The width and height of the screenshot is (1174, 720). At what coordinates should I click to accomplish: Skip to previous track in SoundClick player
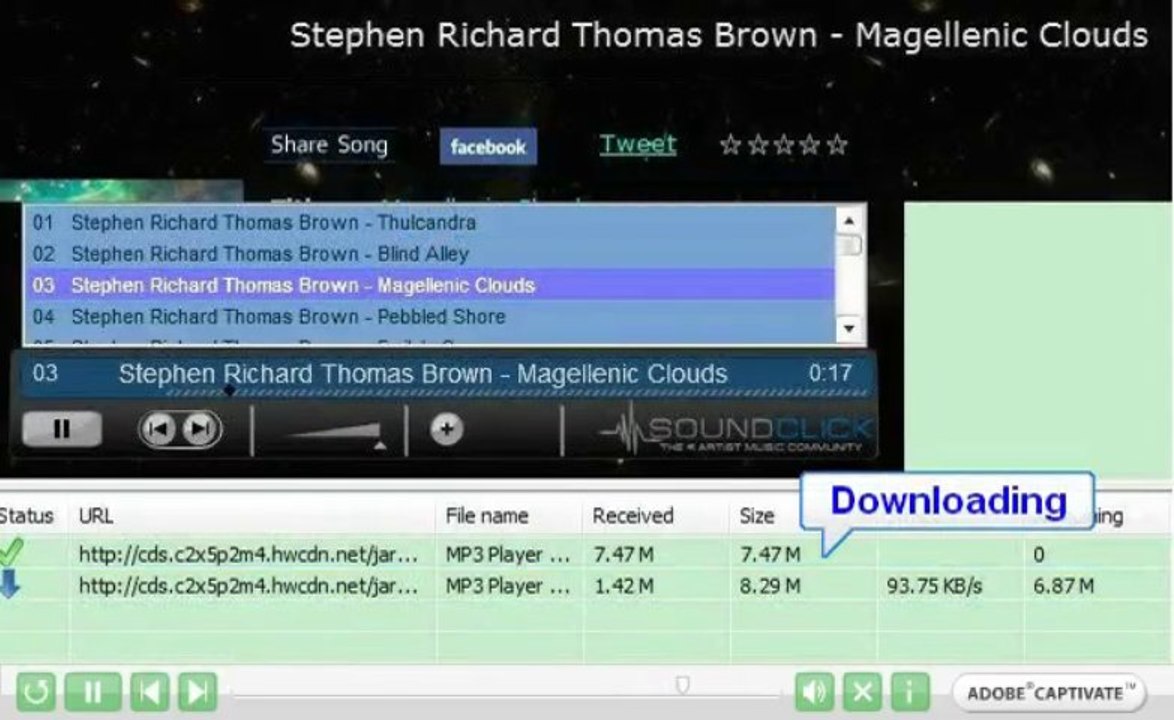pyautogui.click(x=159, y=429)
